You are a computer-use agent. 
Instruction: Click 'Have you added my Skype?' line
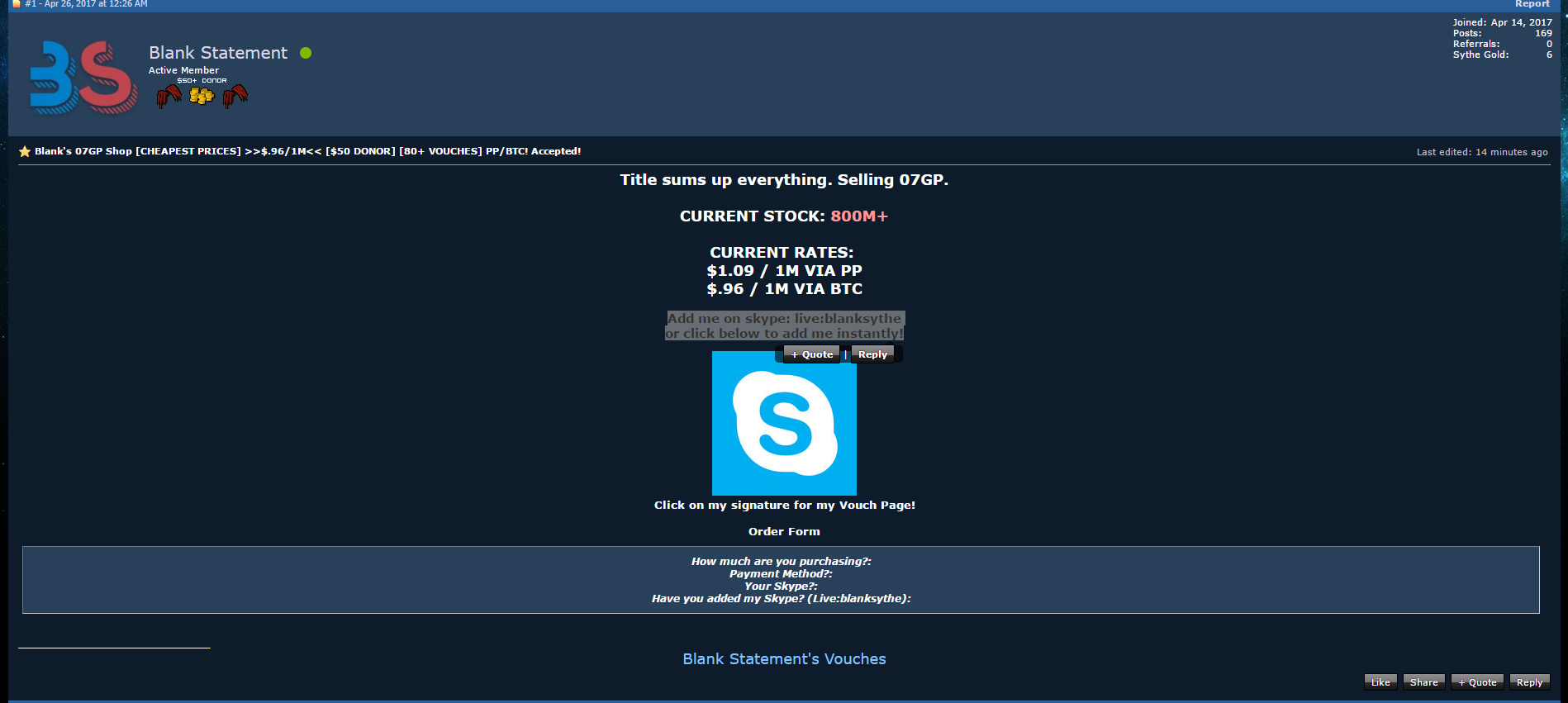(x=781, y=599)
